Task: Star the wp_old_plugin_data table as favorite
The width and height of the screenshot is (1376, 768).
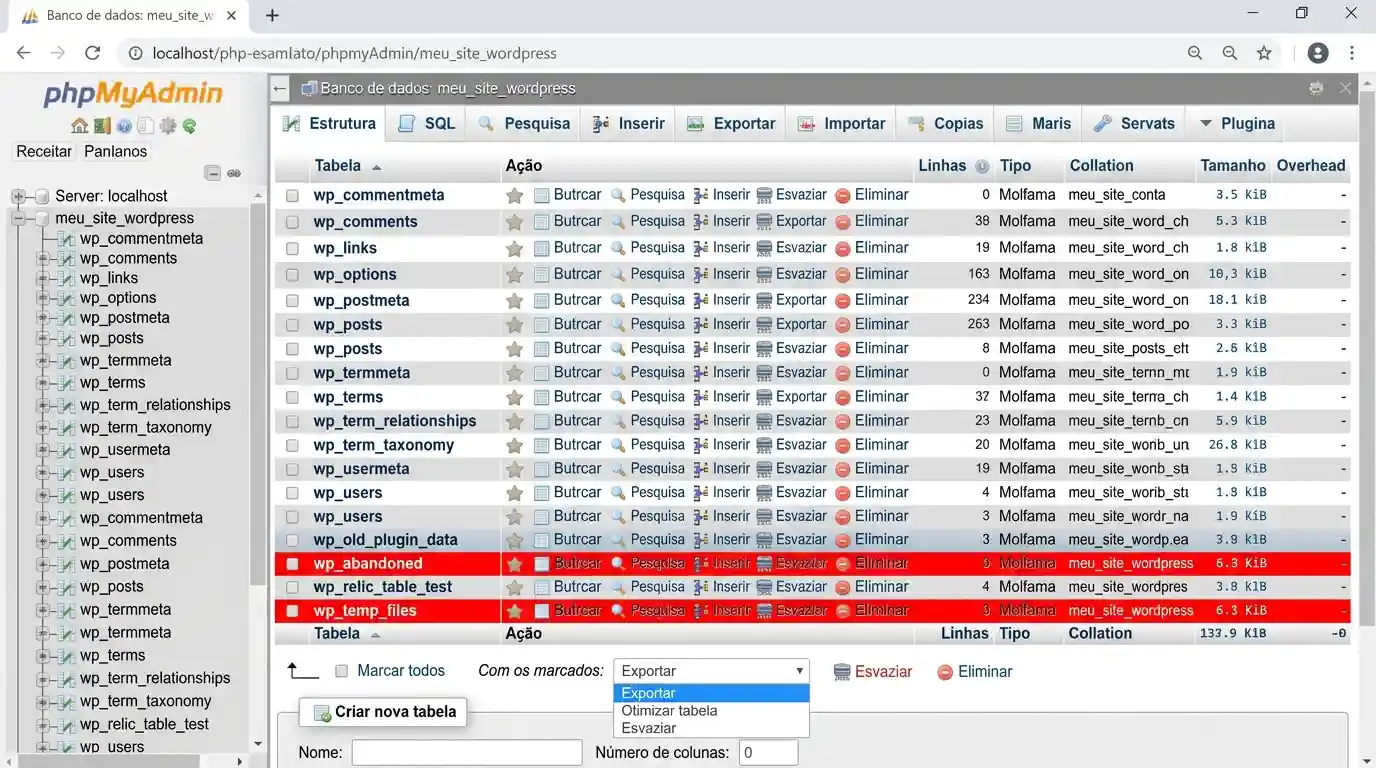Action: point(514,540)
